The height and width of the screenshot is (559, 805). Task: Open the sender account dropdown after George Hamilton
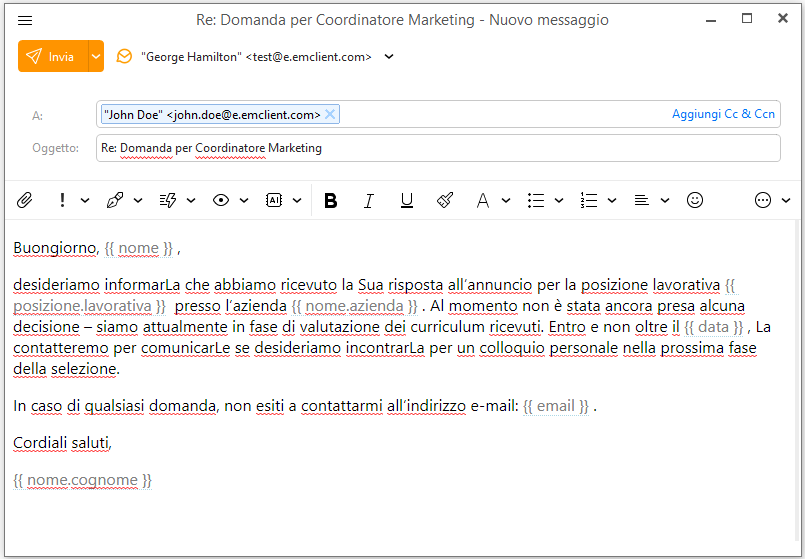pyautogui.click(x=389, y=57)
